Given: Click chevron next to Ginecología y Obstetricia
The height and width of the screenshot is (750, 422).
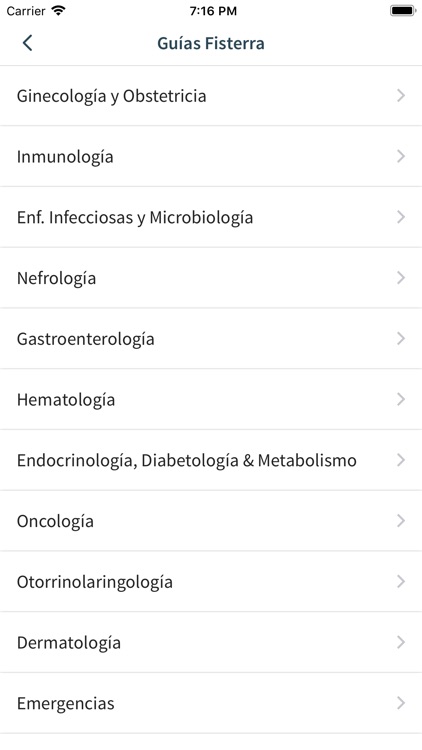Looking at the screenshot, I should [x=401, y=96].
